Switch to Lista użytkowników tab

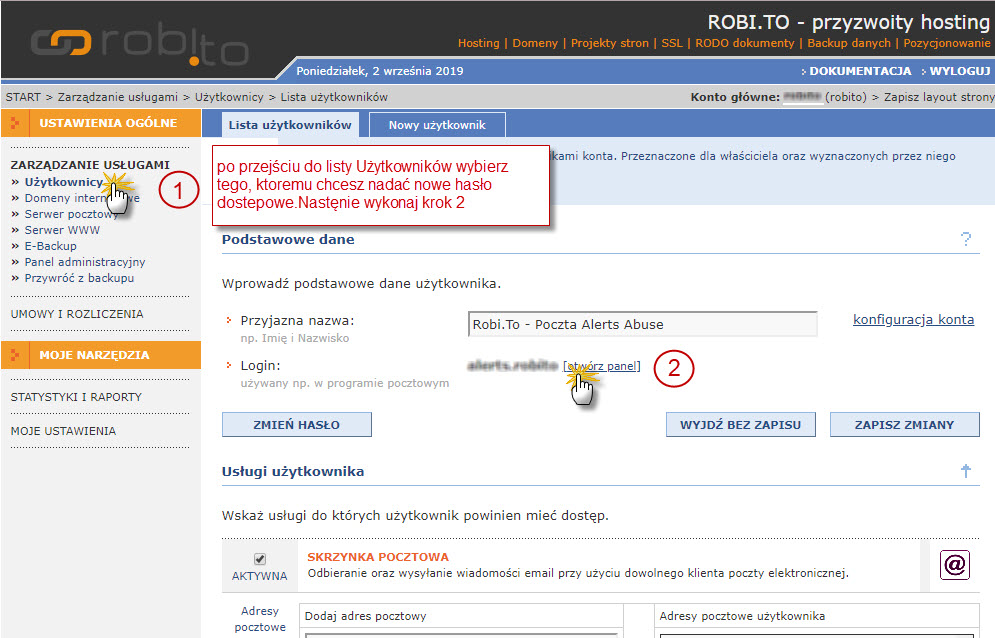point(290,125)
